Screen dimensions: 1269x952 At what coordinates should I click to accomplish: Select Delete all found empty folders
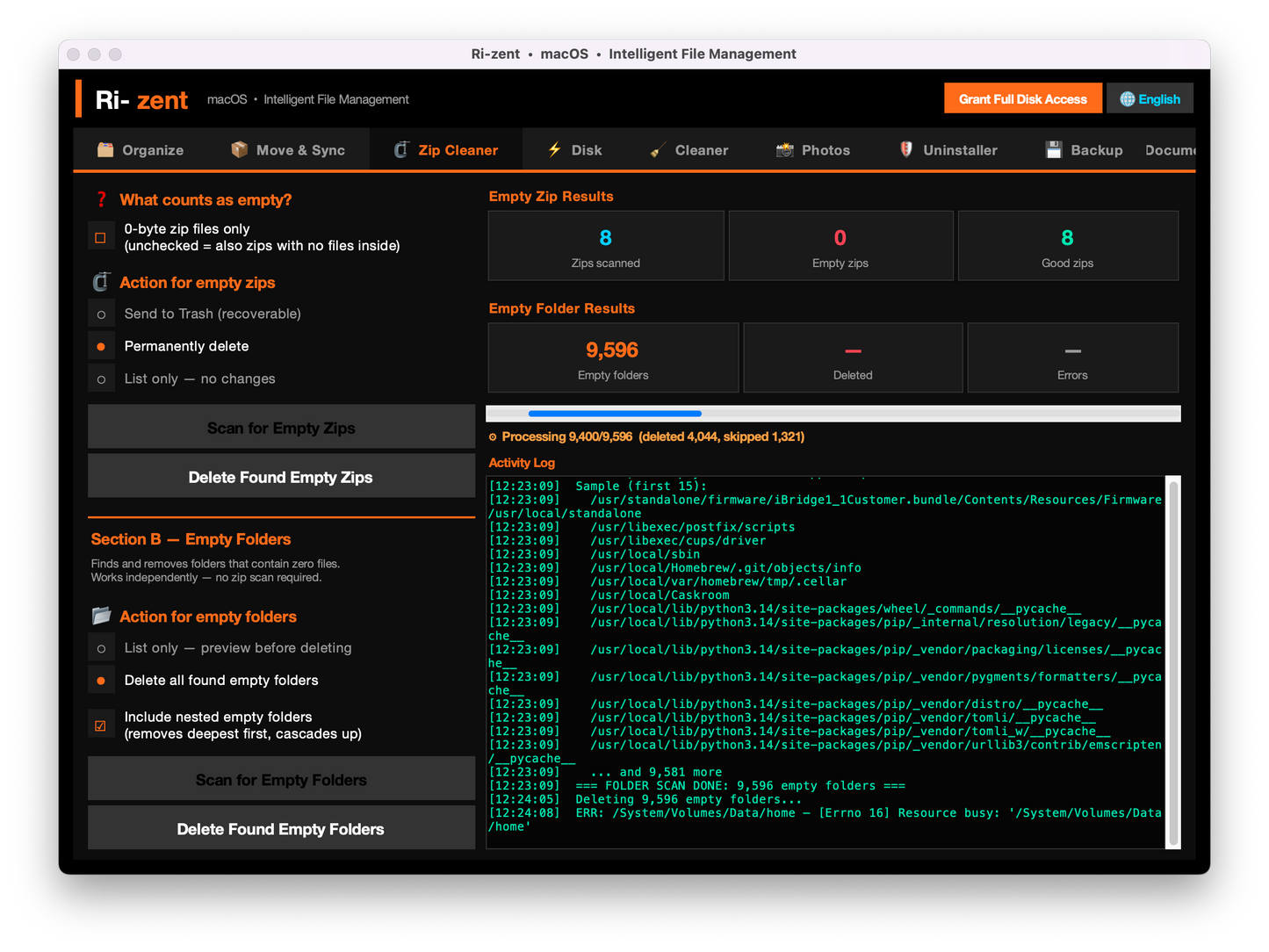coord(101,681)
